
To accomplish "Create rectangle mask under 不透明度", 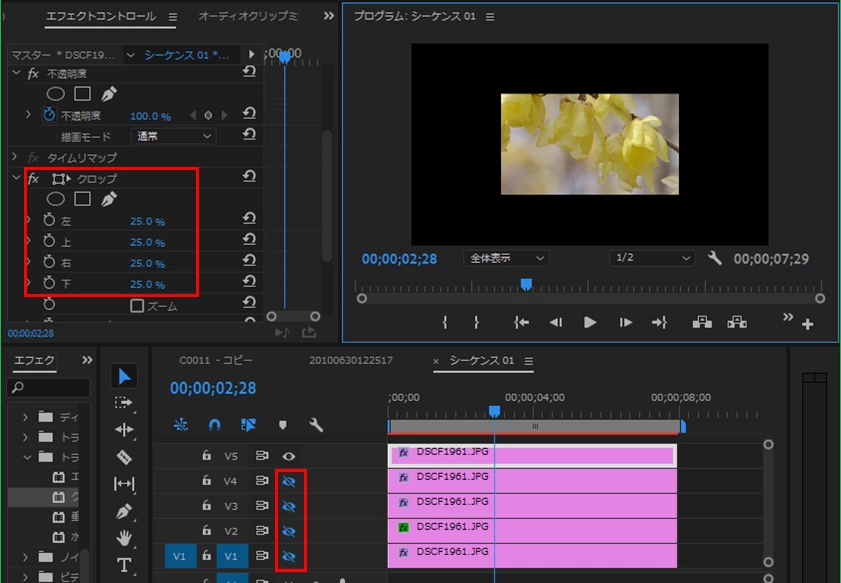I will point(82,94).
